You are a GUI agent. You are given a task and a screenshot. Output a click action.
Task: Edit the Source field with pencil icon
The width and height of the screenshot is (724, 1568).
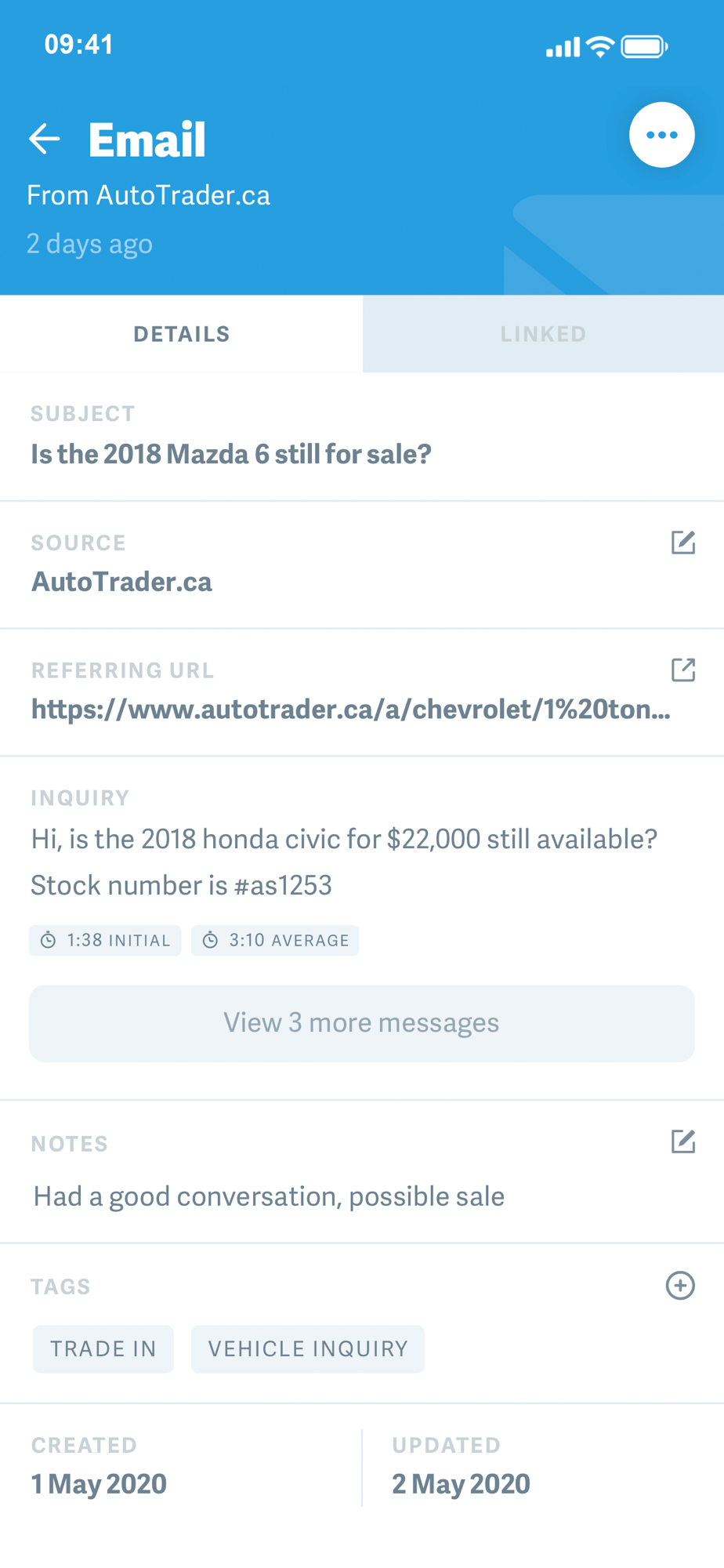pos(682,543)
